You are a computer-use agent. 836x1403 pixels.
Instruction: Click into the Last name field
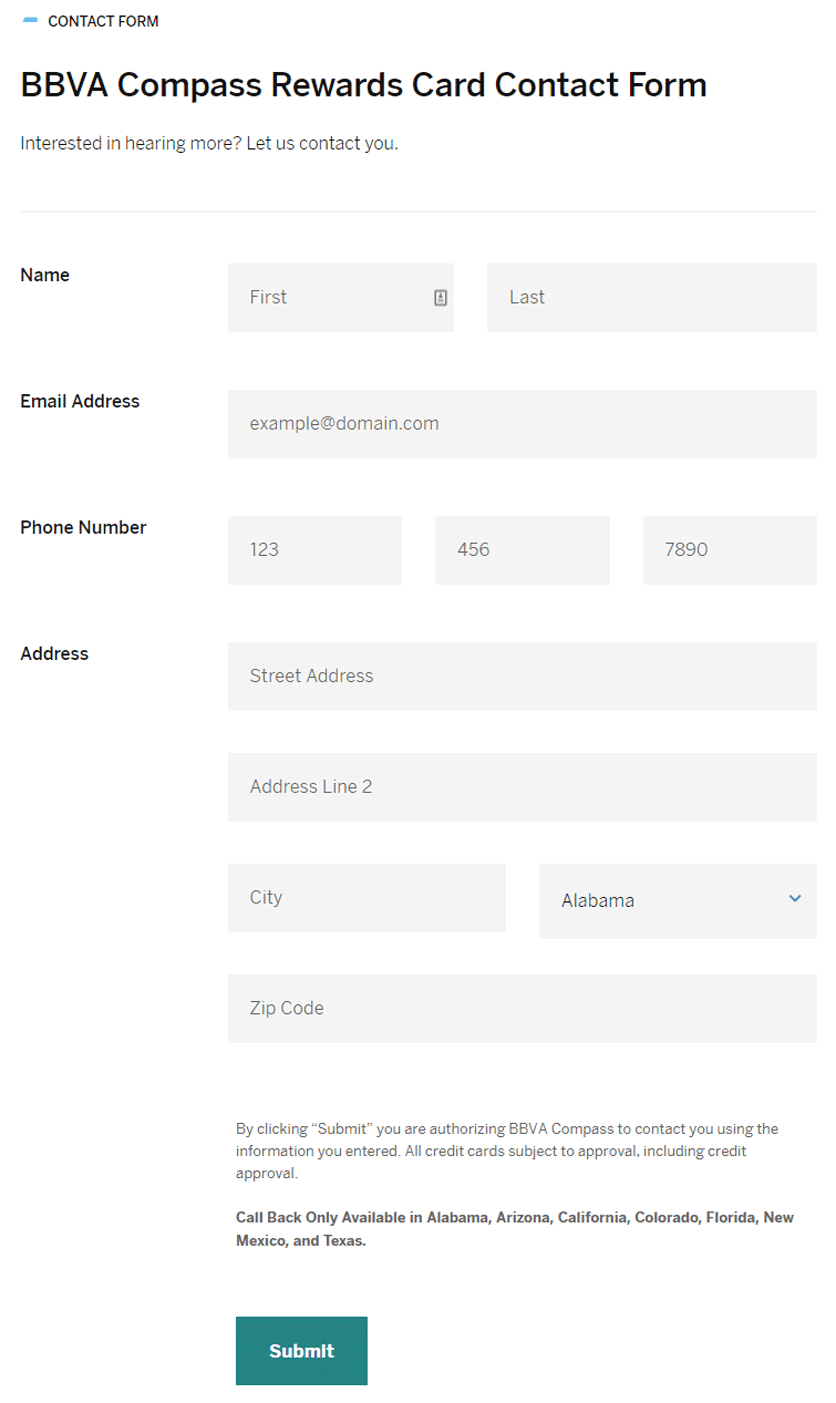pos(651,297)
